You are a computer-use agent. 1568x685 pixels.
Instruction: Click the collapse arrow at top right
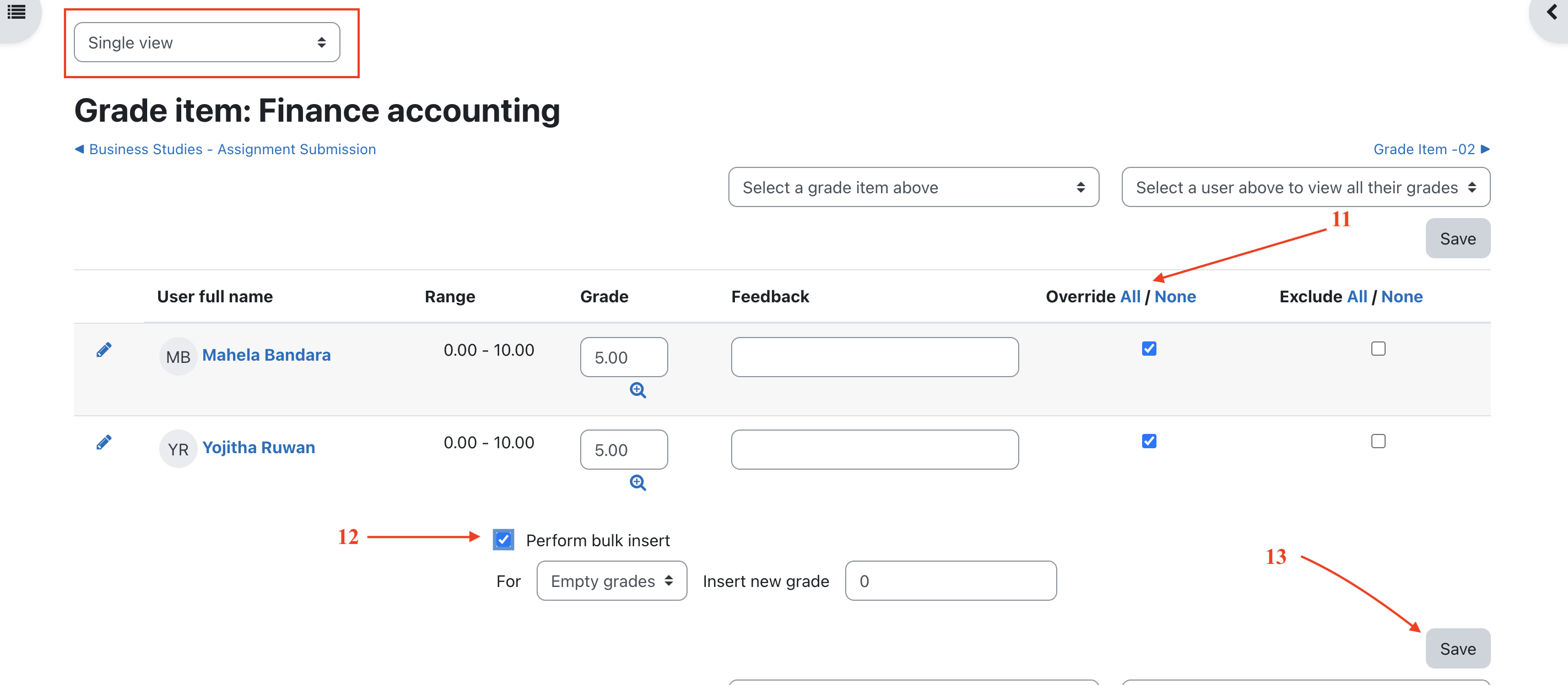point(1551,13)
